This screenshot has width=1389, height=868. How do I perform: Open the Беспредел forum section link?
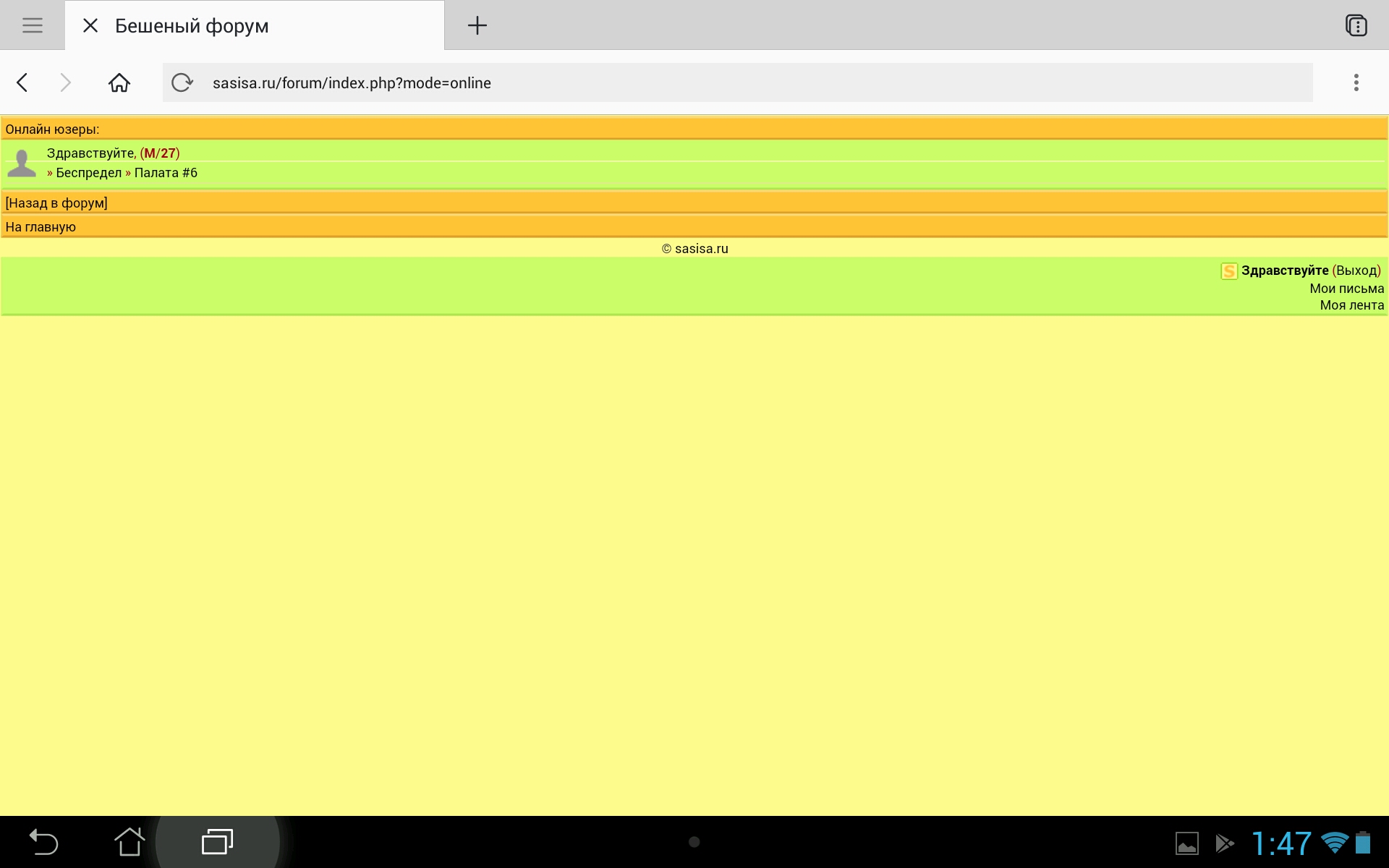[x=88, y=173]
